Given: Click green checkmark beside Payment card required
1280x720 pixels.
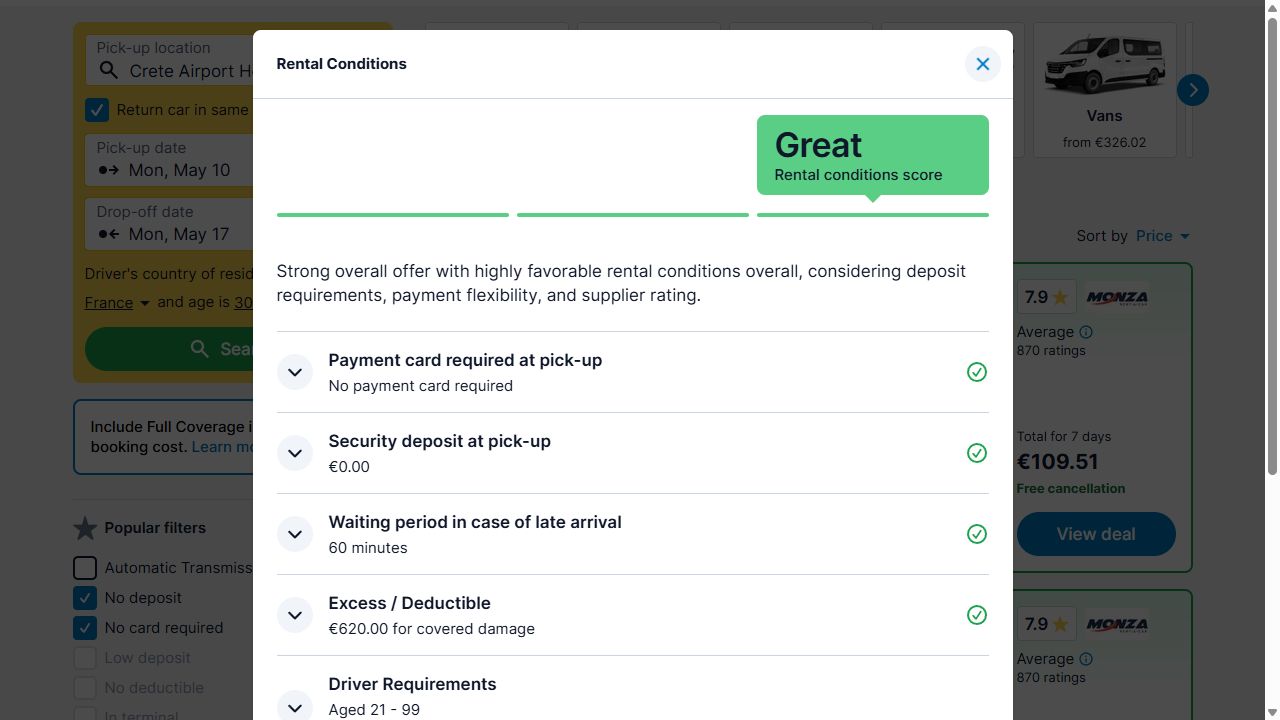Looking at the screenshot, I should tap(977, 372).
